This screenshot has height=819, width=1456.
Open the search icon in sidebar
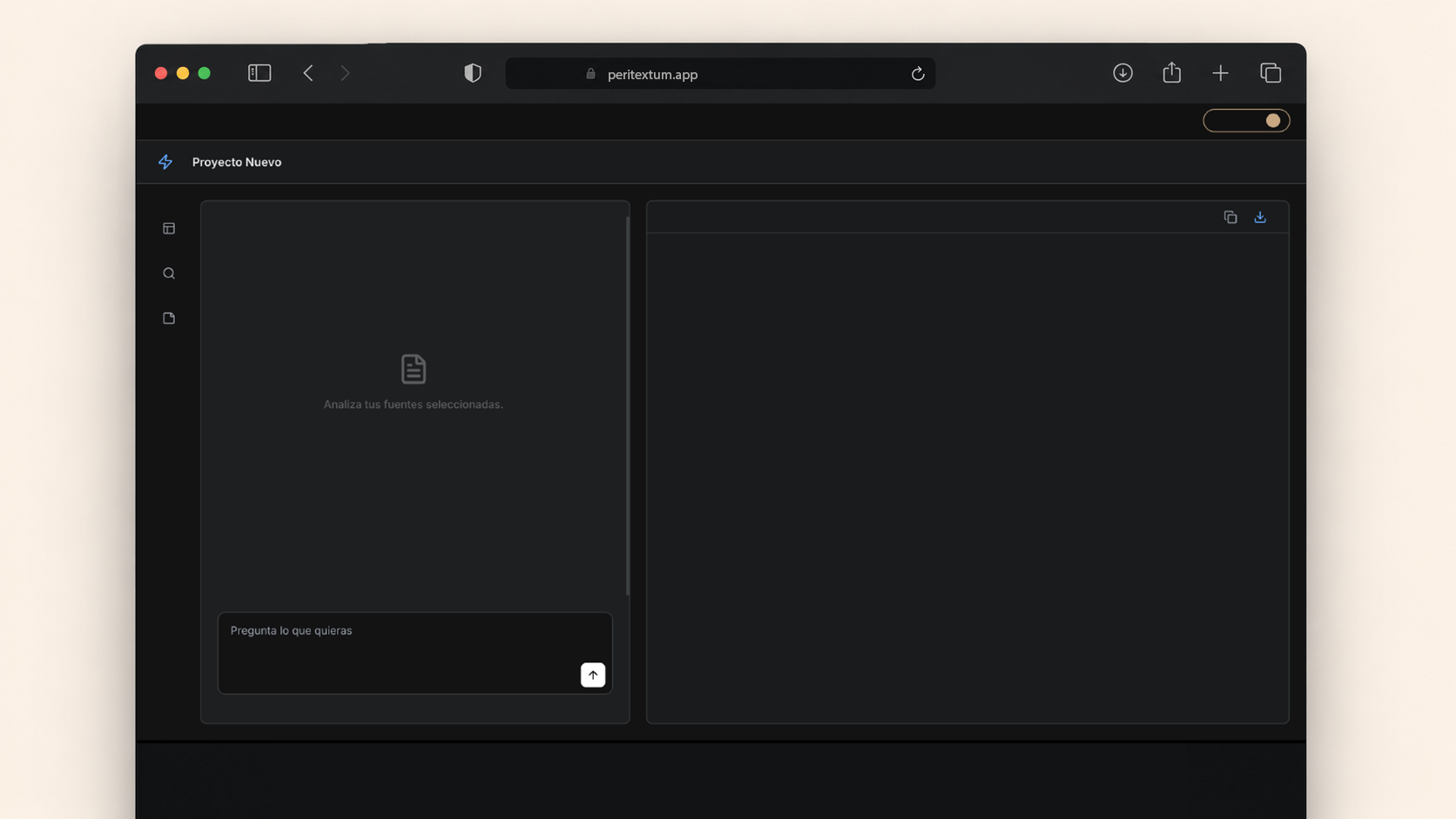click(169, 273)
